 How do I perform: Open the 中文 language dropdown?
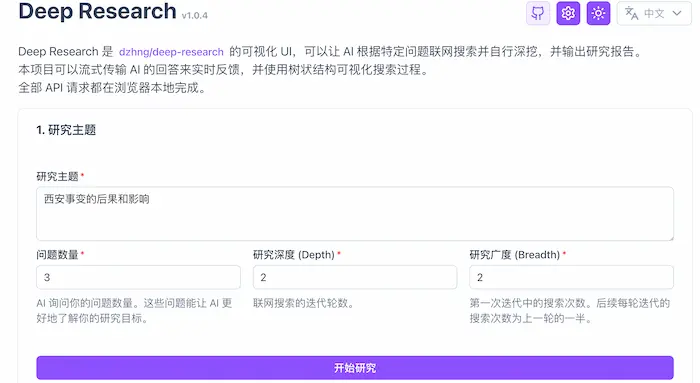click(x=654, y=13)
